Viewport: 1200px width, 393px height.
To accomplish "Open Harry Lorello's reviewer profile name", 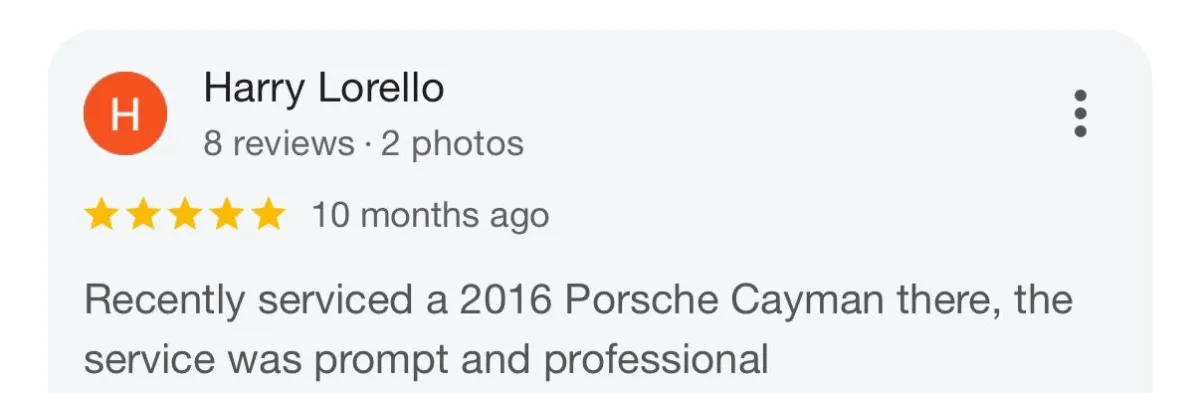I will [x=324, y=88].
